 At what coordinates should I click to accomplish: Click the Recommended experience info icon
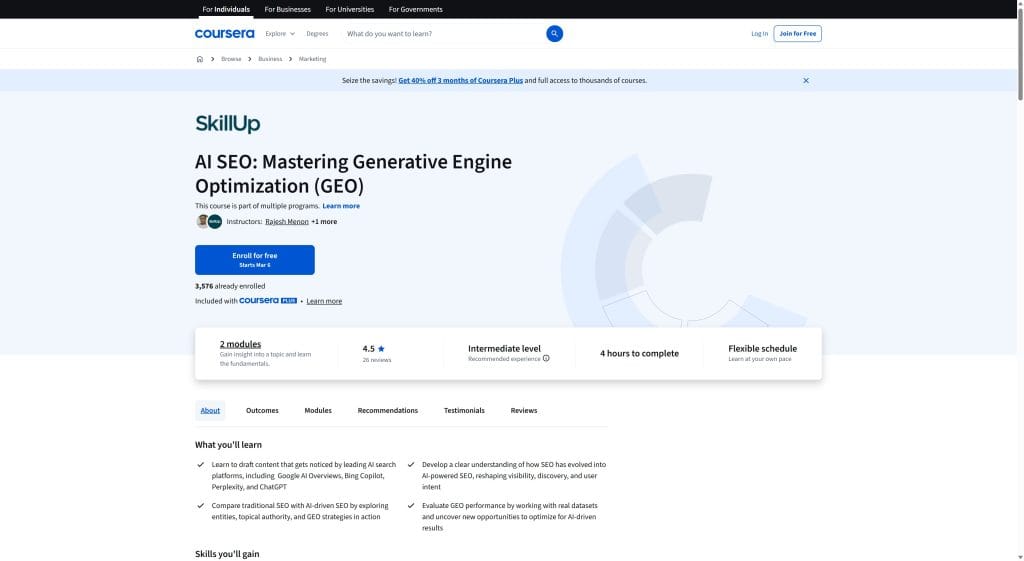pos(546,359)
